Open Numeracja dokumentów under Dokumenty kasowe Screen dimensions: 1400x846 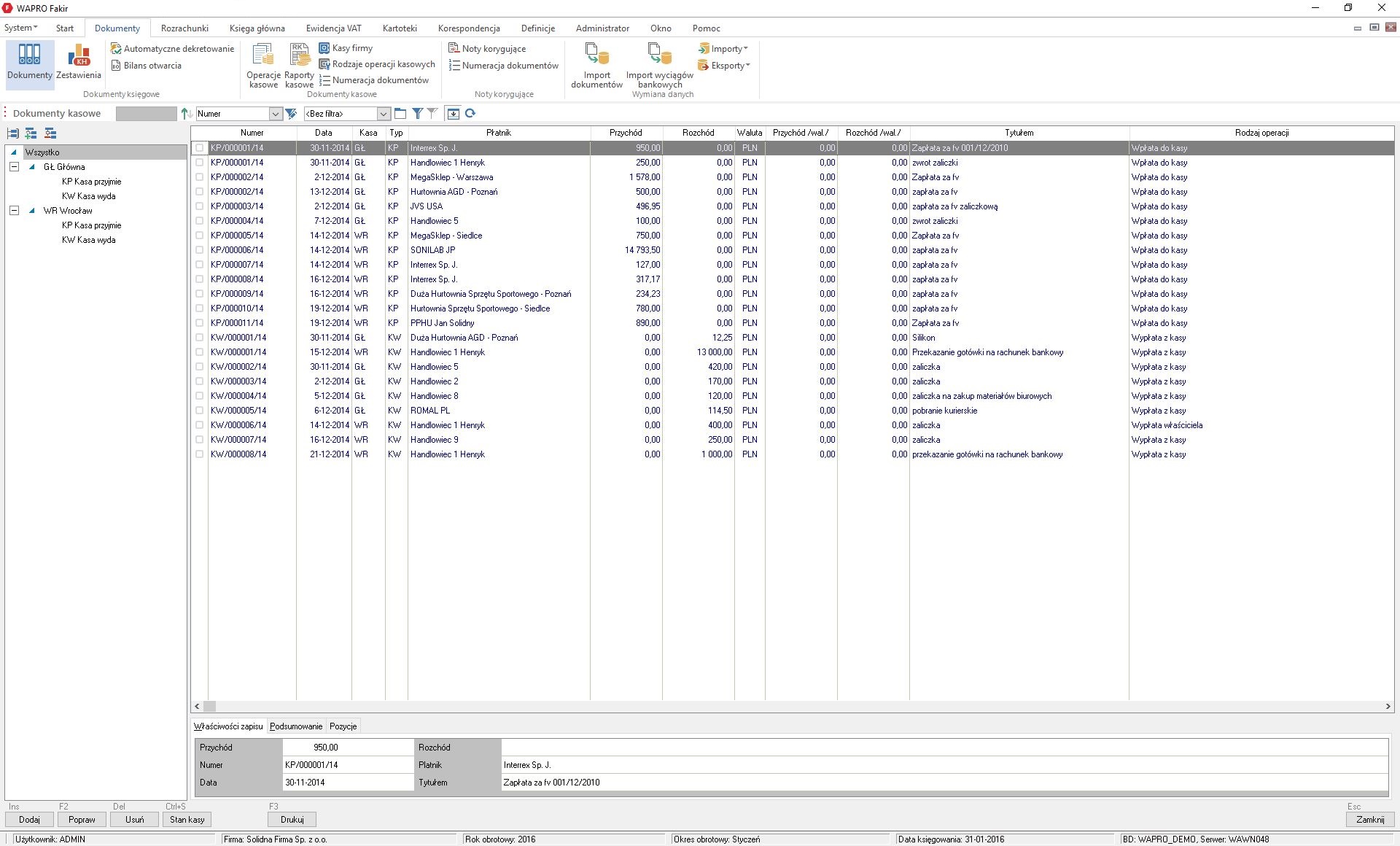374,80
